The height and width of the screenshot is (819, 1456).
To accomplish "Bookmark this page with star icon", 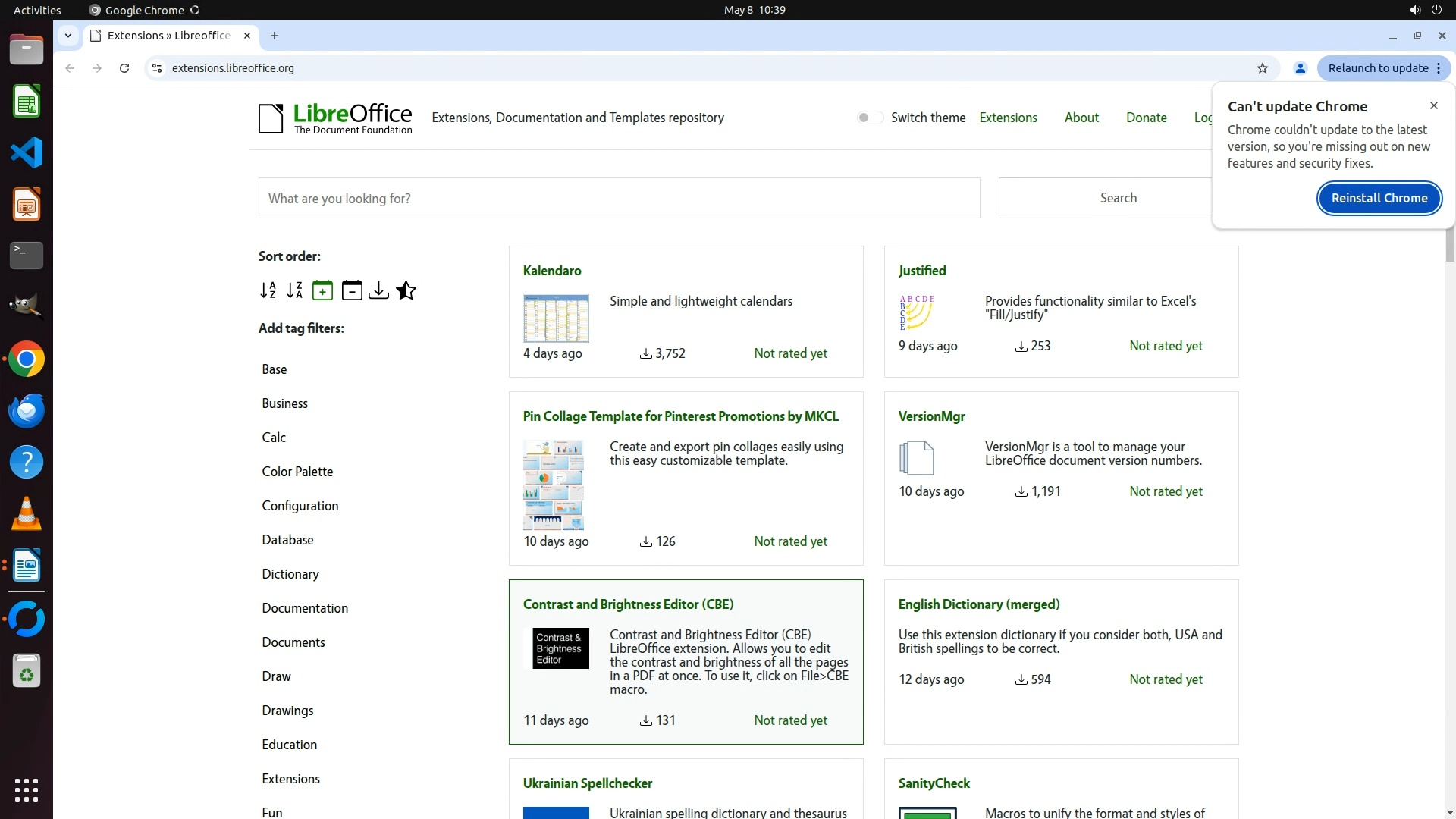I will (x=1262, y=68).
